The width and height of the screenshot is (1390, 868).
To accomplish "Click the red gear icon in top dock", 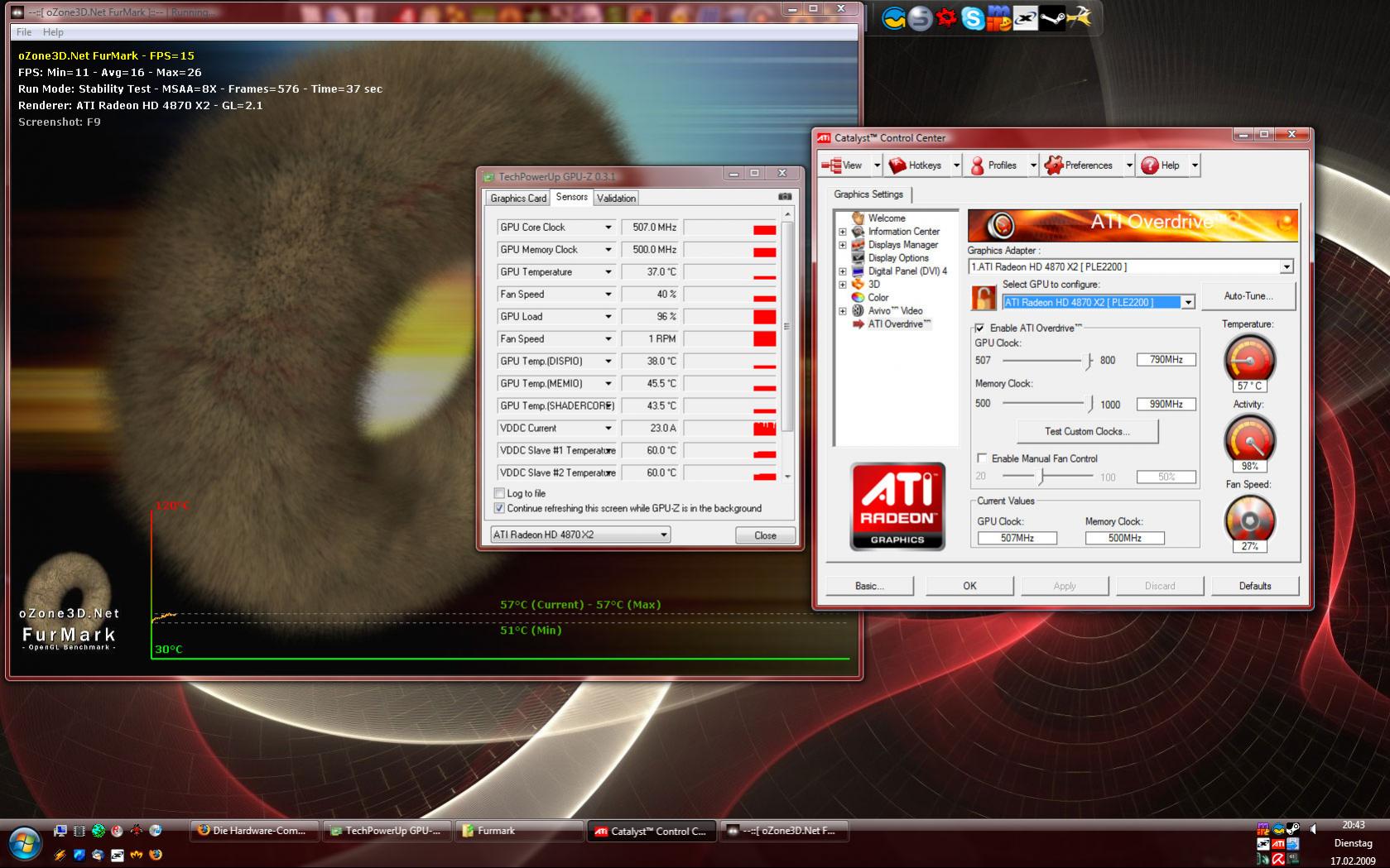I will (946, 17).
